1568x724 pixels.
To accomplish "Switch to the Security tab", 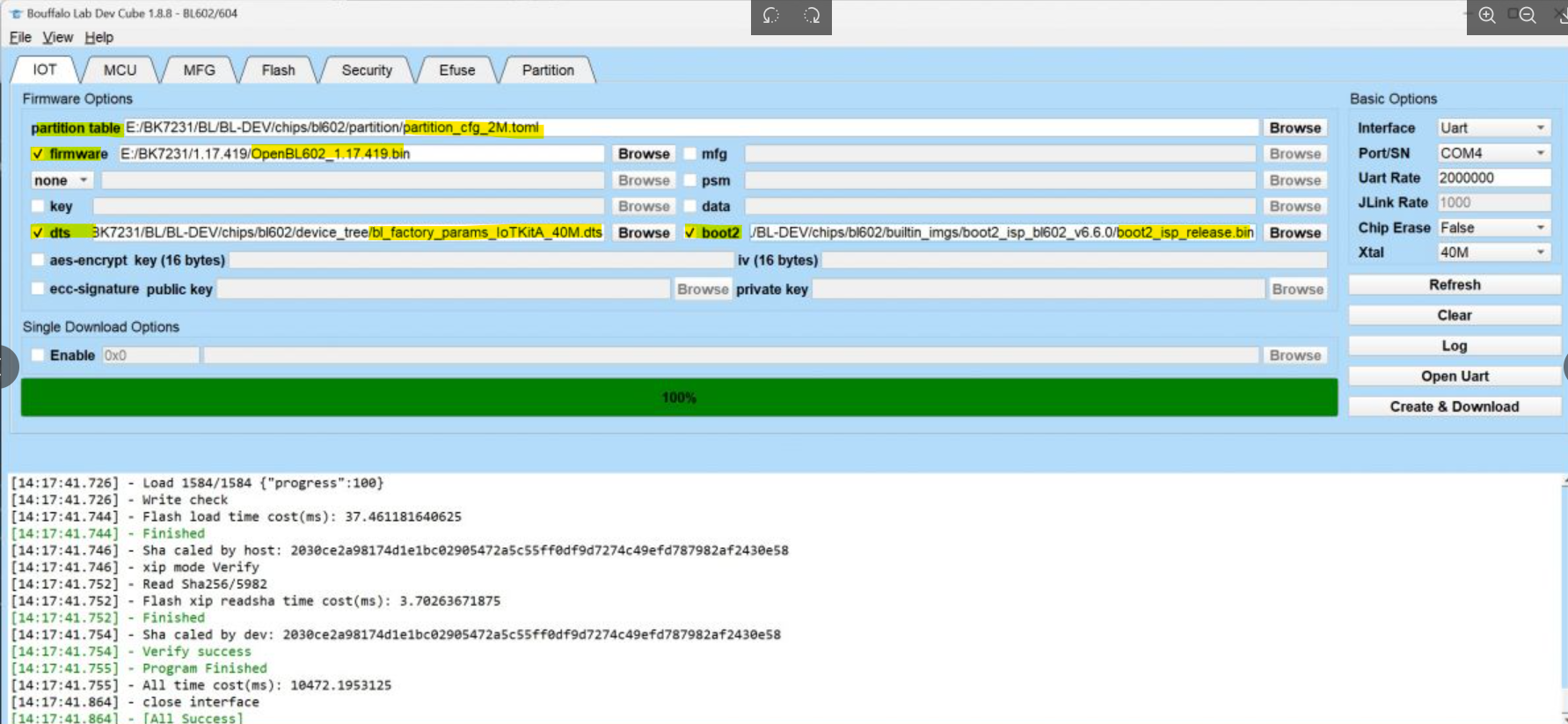I will 367,69.
